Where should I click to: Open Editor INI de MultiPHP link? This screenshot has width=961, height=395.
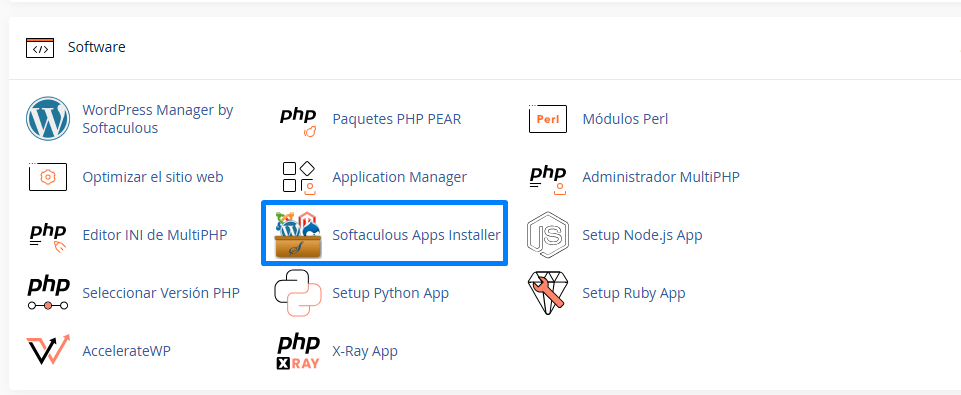154,235
